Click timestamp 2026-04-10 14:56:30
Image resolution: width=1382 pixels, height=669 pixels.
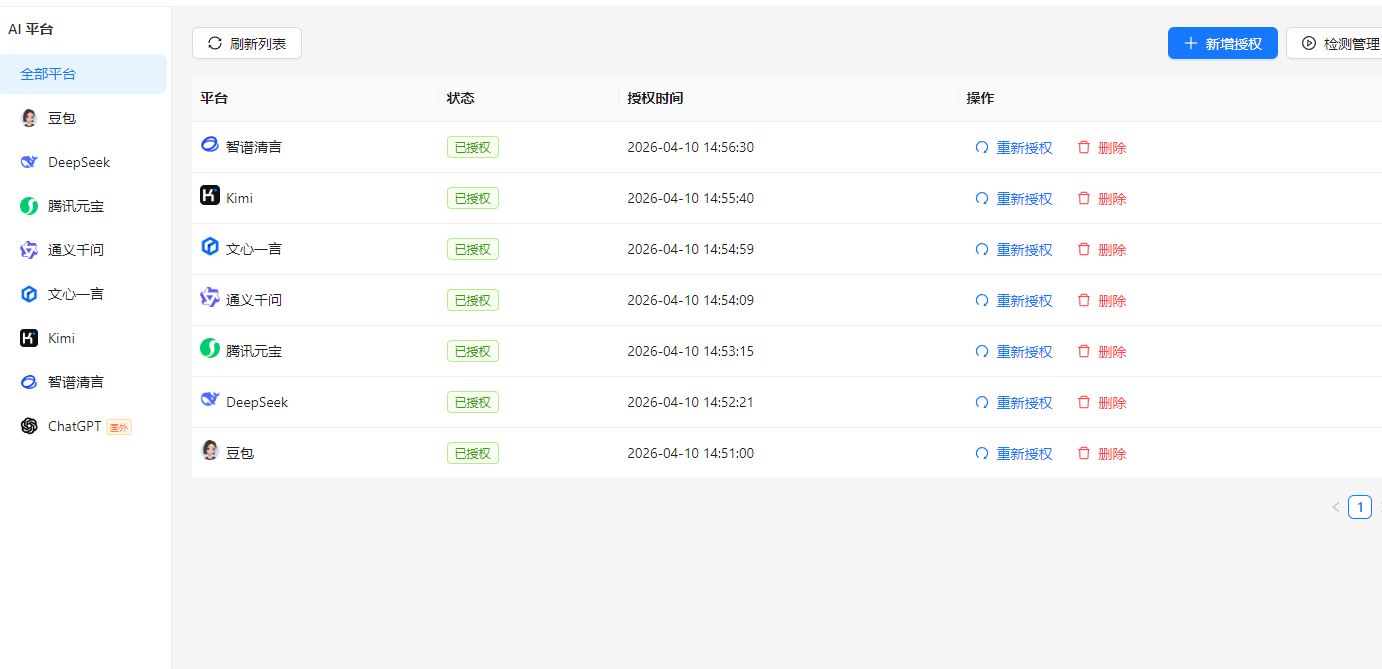690,147
